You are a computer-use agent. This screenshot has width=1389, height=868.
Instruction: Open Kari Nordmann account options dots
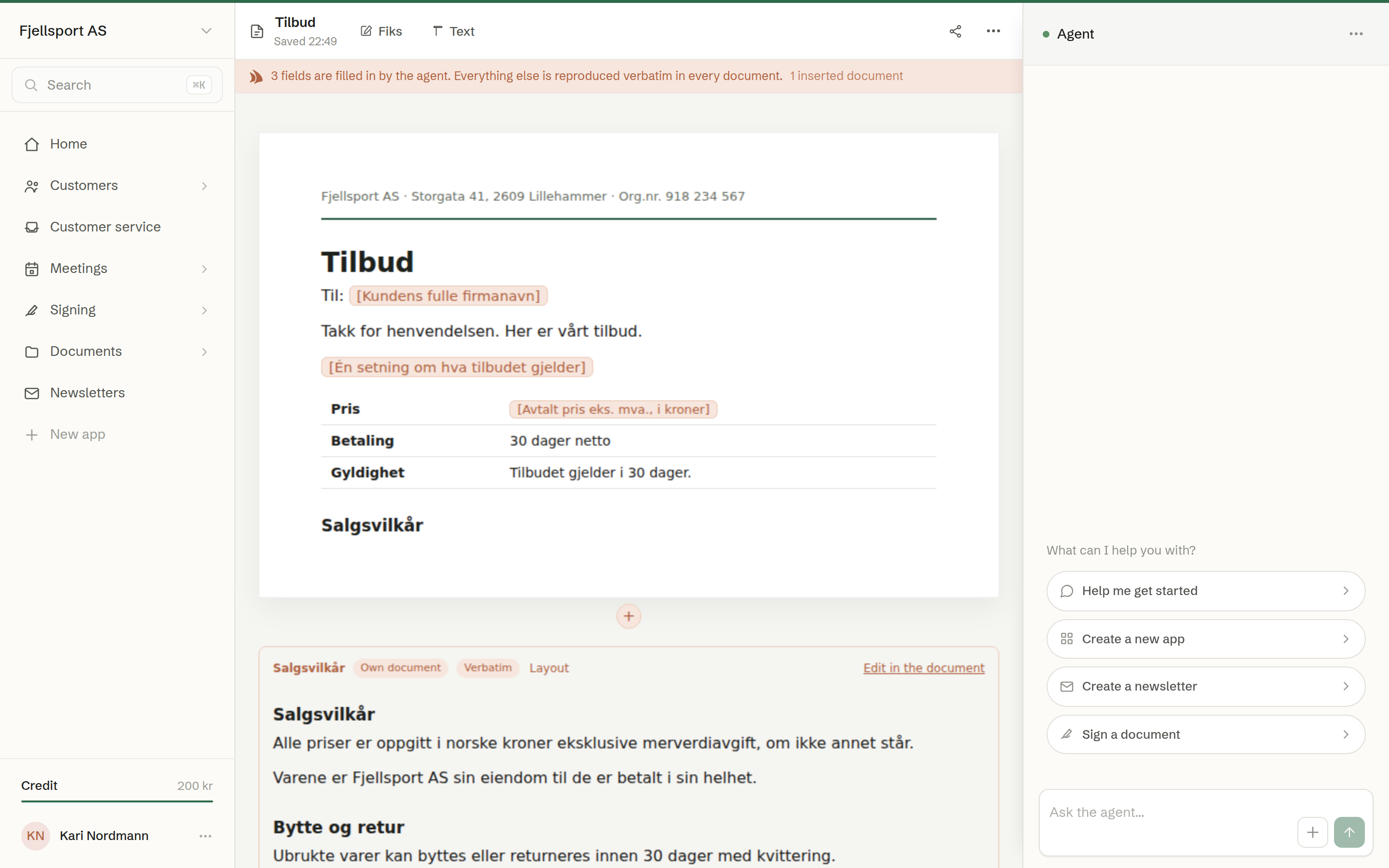click(205, 836)
